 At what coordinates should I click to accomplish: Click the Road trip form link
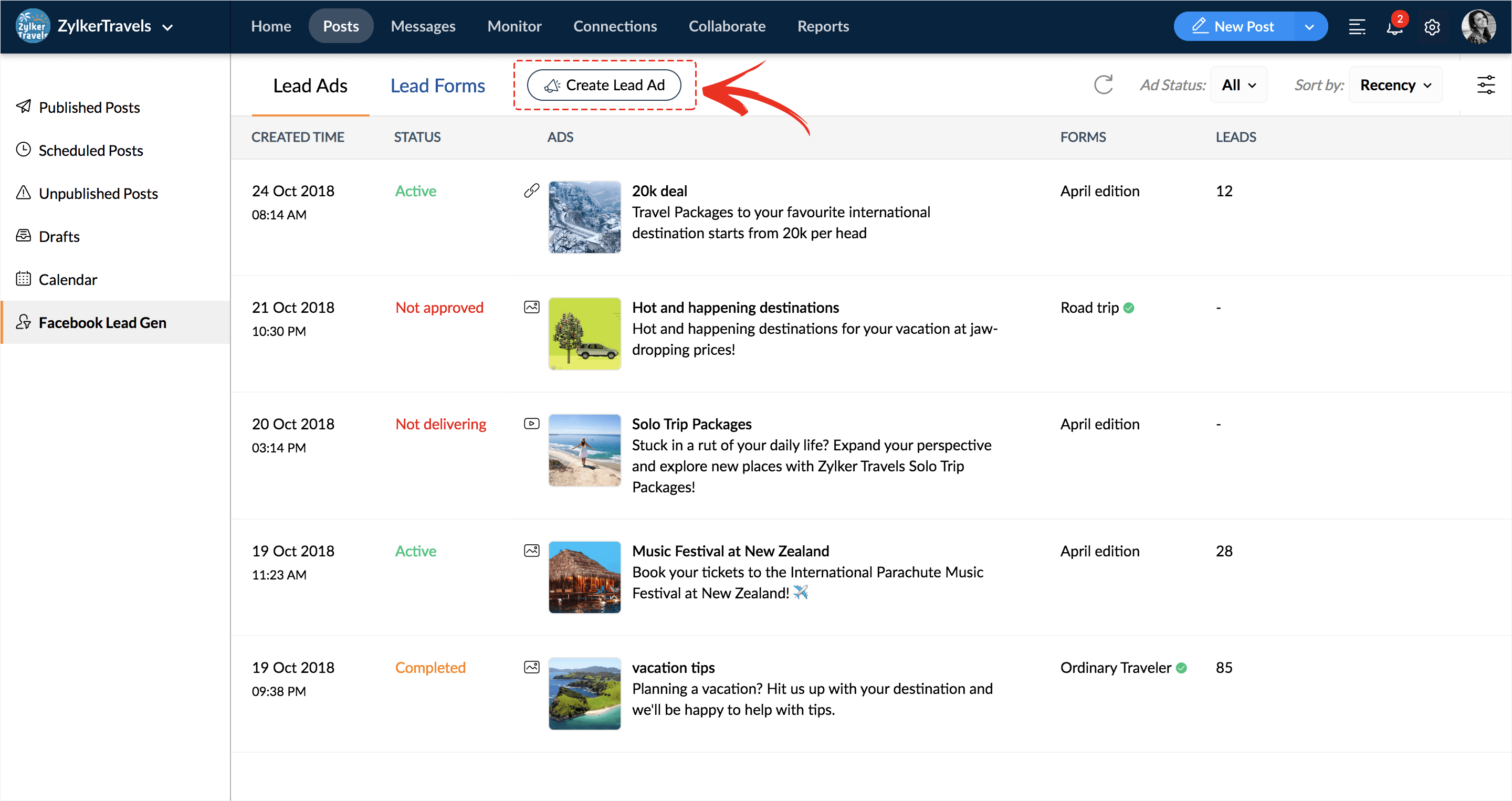[1089, 308]
